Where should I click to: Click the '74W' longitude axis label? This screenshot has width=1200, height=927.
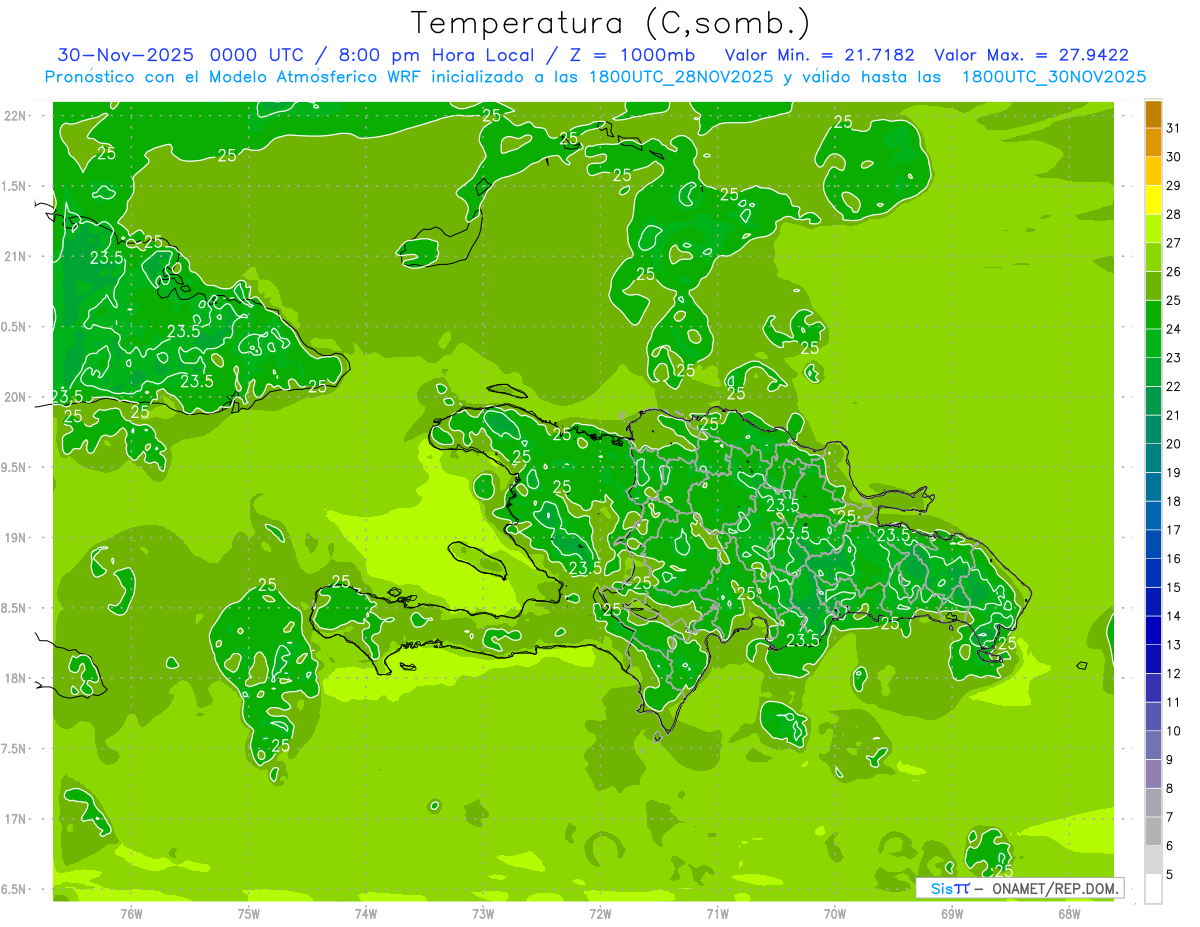tap(366, 913)
